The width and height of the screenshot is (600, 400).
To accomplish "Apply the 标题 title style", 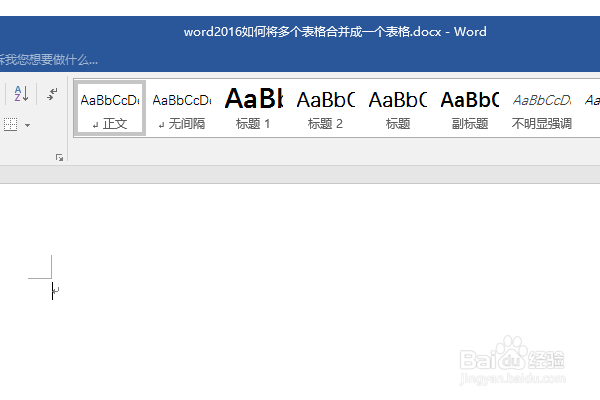I will (x=398, y=108).
